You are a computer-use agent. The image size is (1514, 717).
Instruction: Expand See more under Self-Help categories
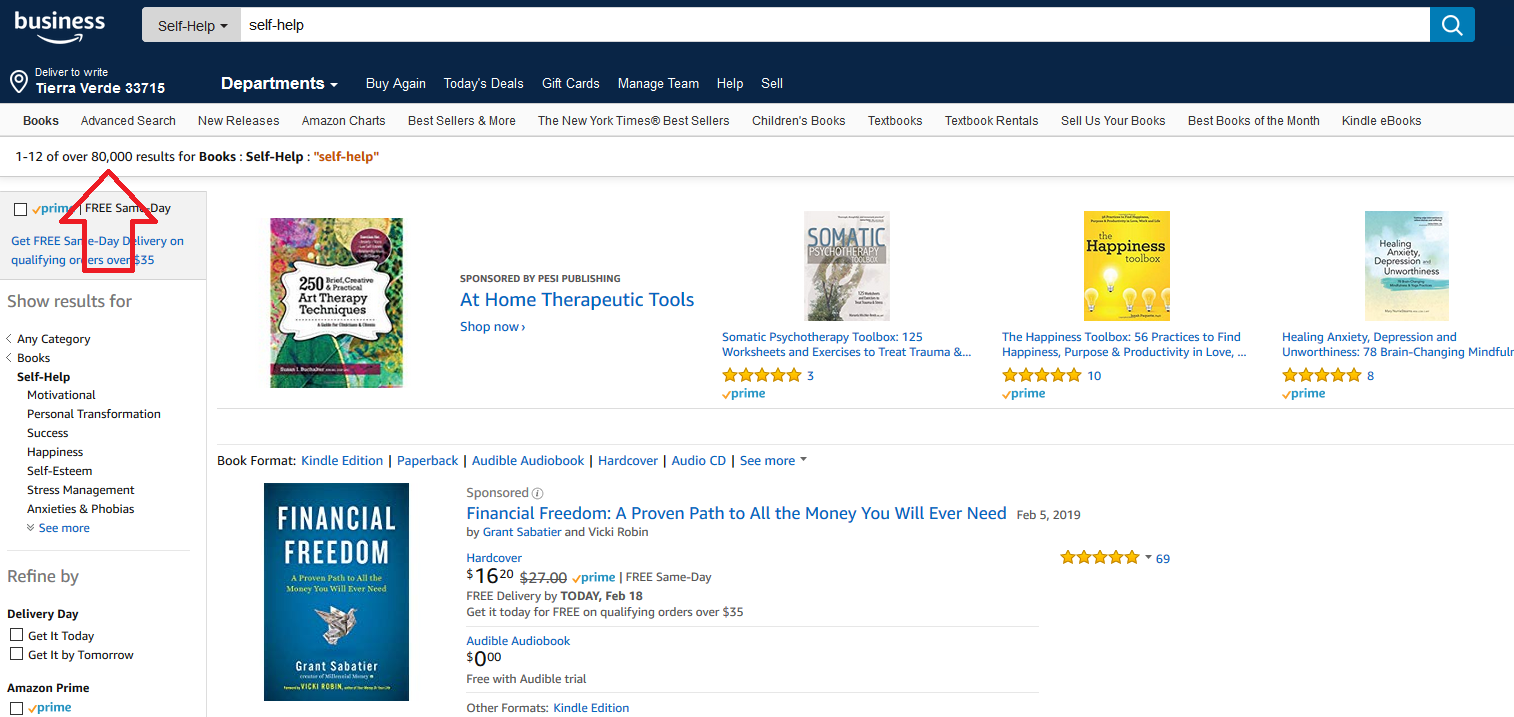point(58,528)
